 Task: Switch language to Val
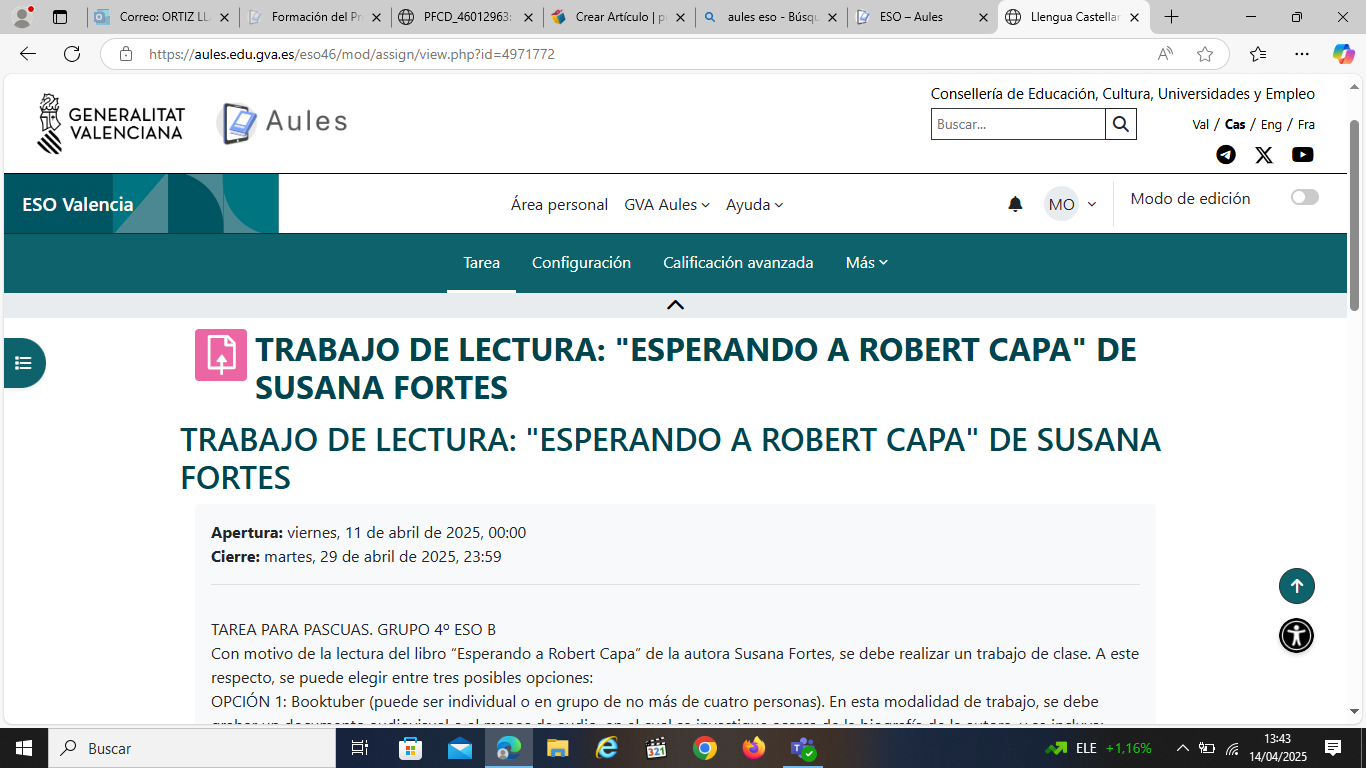(x=1200, y=124)
